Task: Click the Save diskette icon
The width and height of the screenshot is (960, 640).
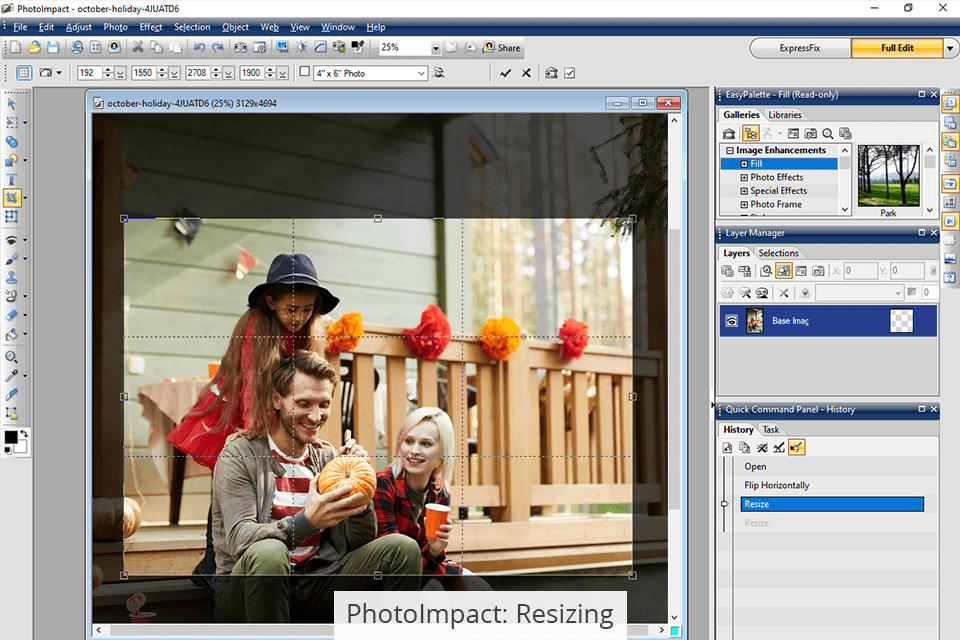Action: click(x=53, y=47)
